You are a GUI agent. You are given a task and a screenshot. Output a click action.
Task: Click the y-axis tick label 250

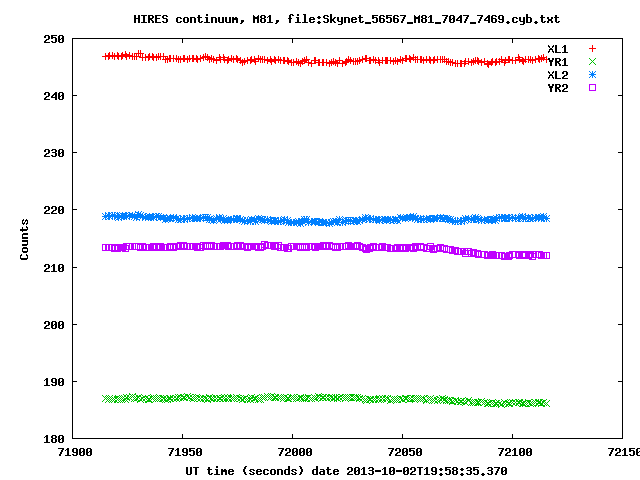pos(54,39)
